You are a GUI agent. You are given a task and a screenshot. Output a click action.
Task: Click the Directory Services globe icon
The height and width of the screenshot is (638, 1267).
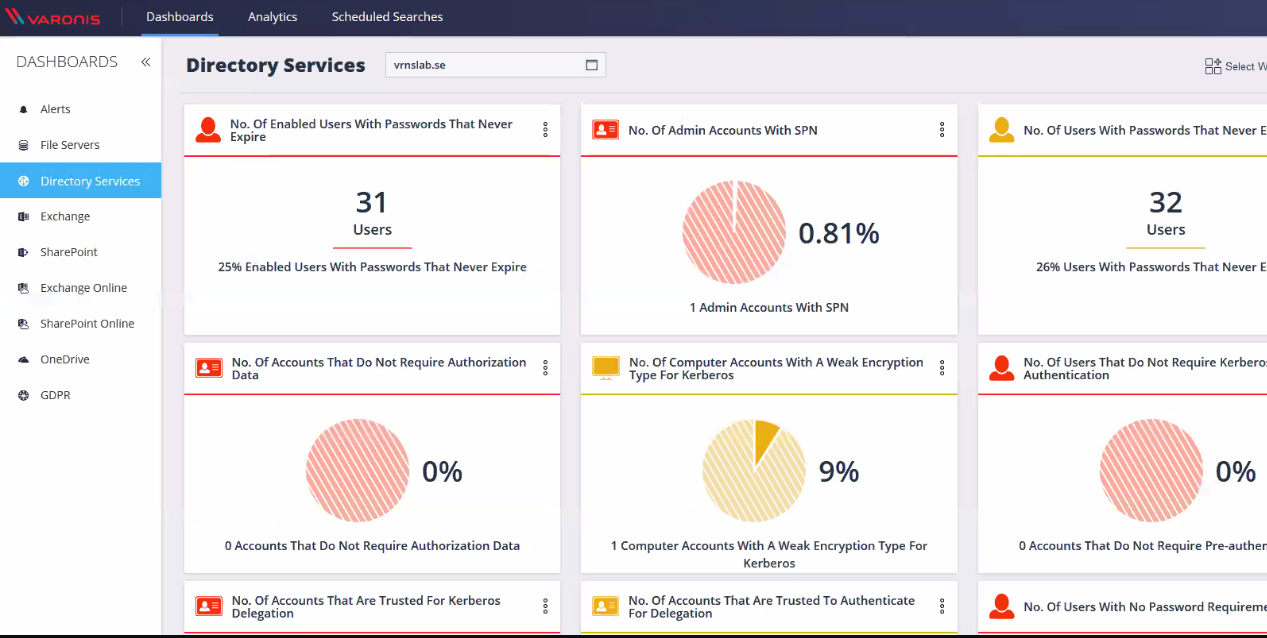click(x=24, y=181)
